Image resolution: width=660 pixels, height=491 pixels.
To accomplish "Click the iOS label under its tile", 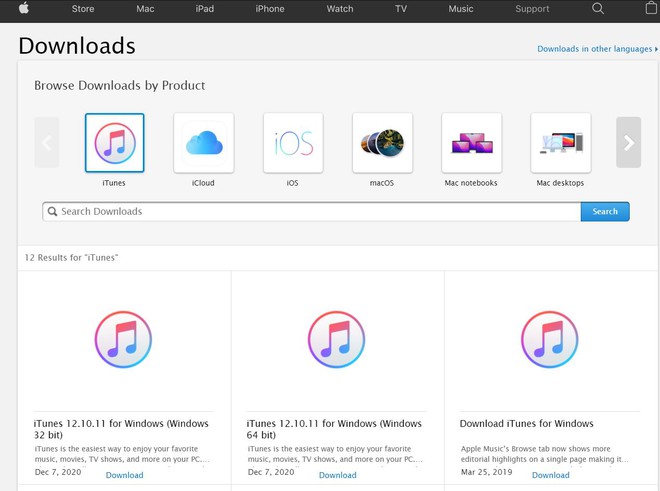I will [x=293, y=183].
